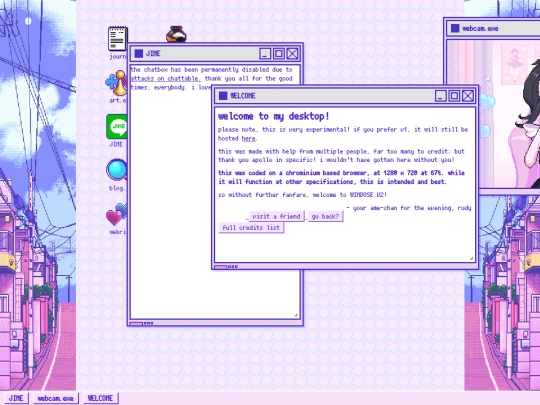
Task: Open the 'full credits list' button
Action: [251, 228]
